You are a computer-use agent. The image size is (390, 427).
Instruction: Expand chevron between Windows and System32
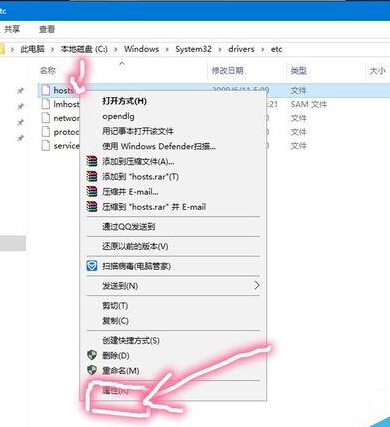coord(167,50)
